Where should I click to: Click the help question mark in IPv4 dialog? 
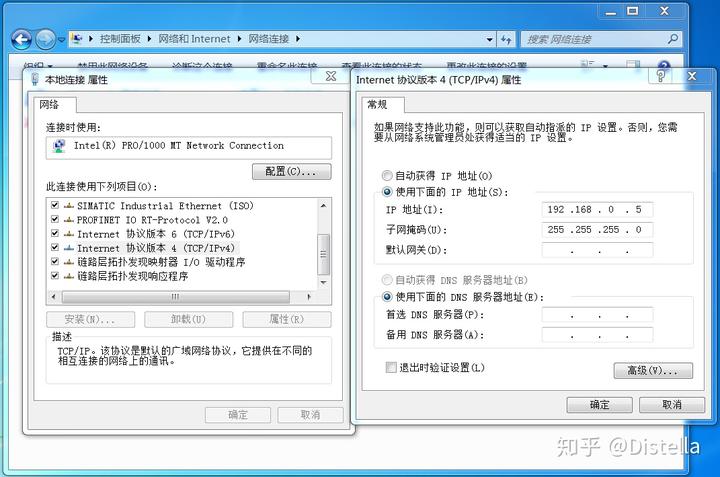tap(661, 76)
